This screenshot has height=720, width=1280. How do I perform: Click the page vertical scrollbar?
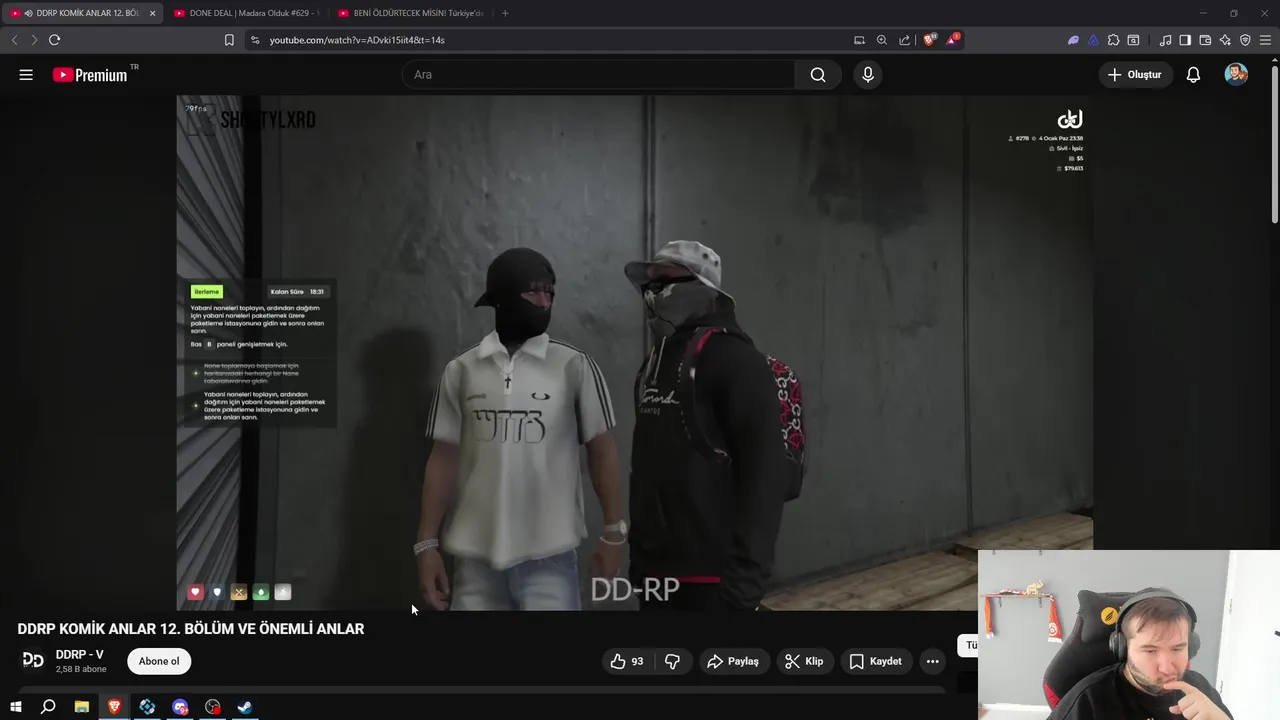coord(1274,145)
